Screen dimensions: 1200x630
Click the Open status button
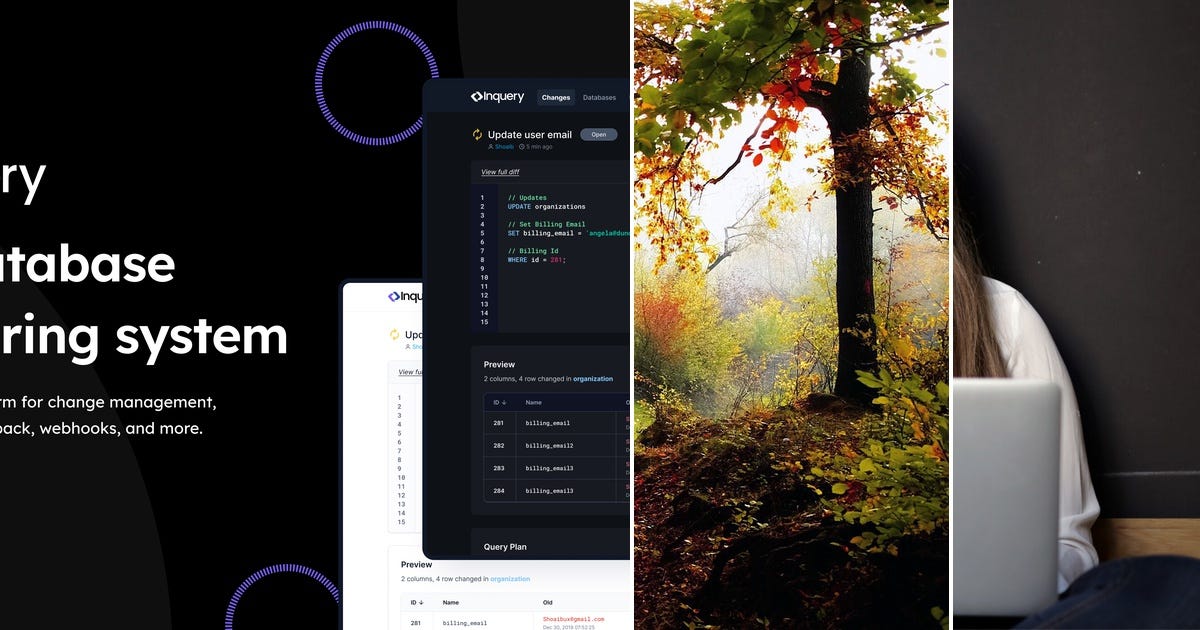598,135
